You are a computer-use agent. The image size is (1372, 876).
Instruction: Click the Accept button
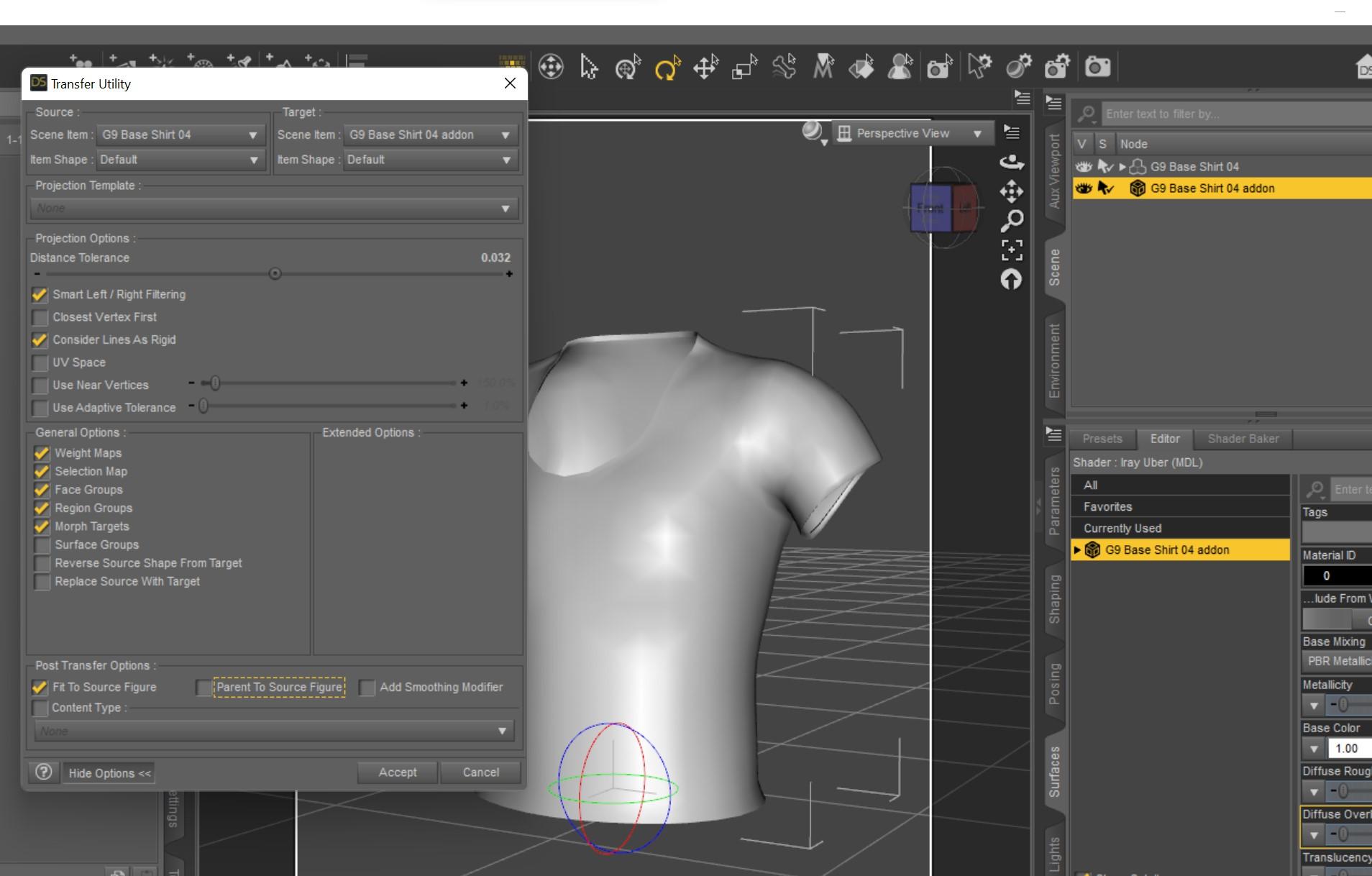pyautogui.click(x=397, y=772)
